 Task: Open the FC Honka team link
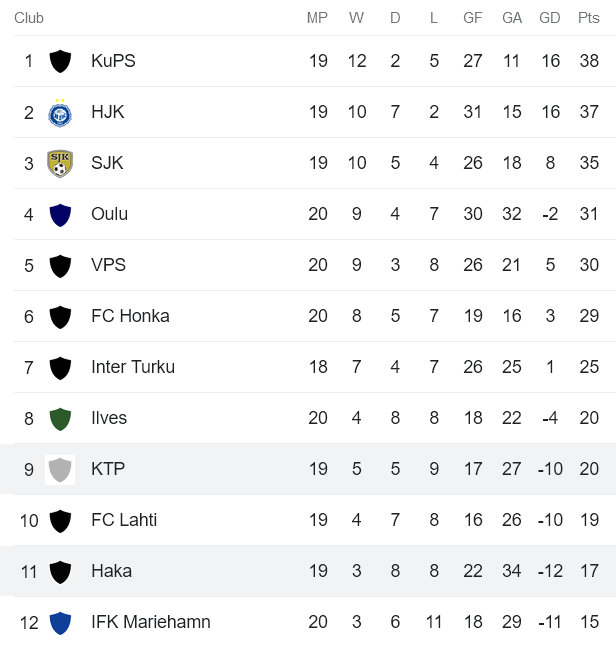130,316
